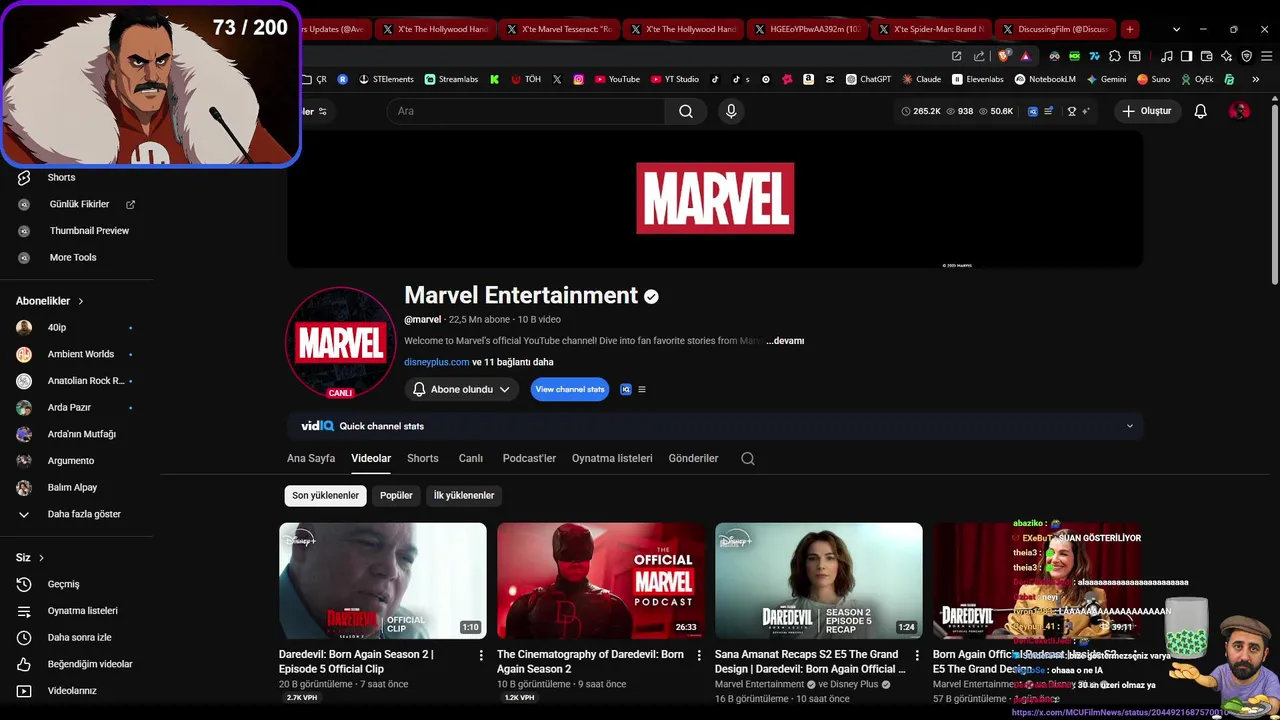This screenshot has width=1280, height=720.
Task: Switch to Canlı channel tab
Action: [471, 458]
